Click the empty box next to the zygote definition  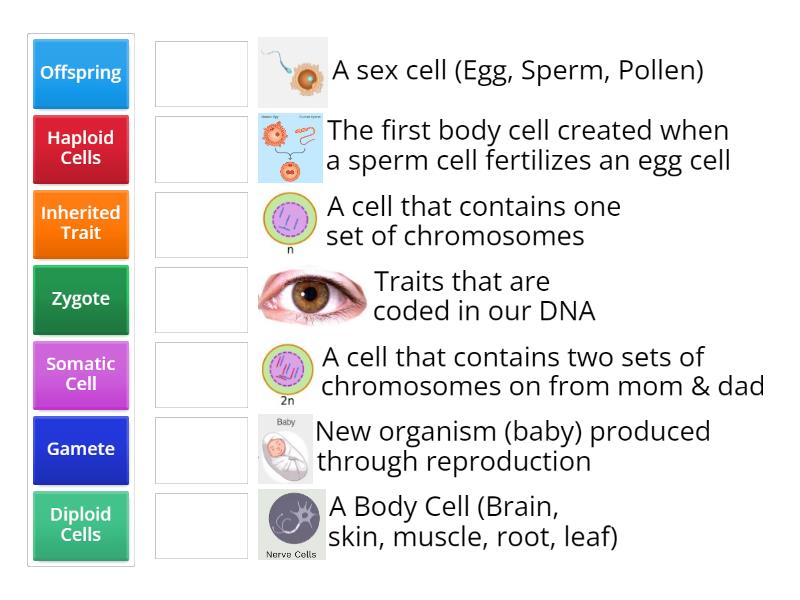pyautogui.click(x=200, y=147)
